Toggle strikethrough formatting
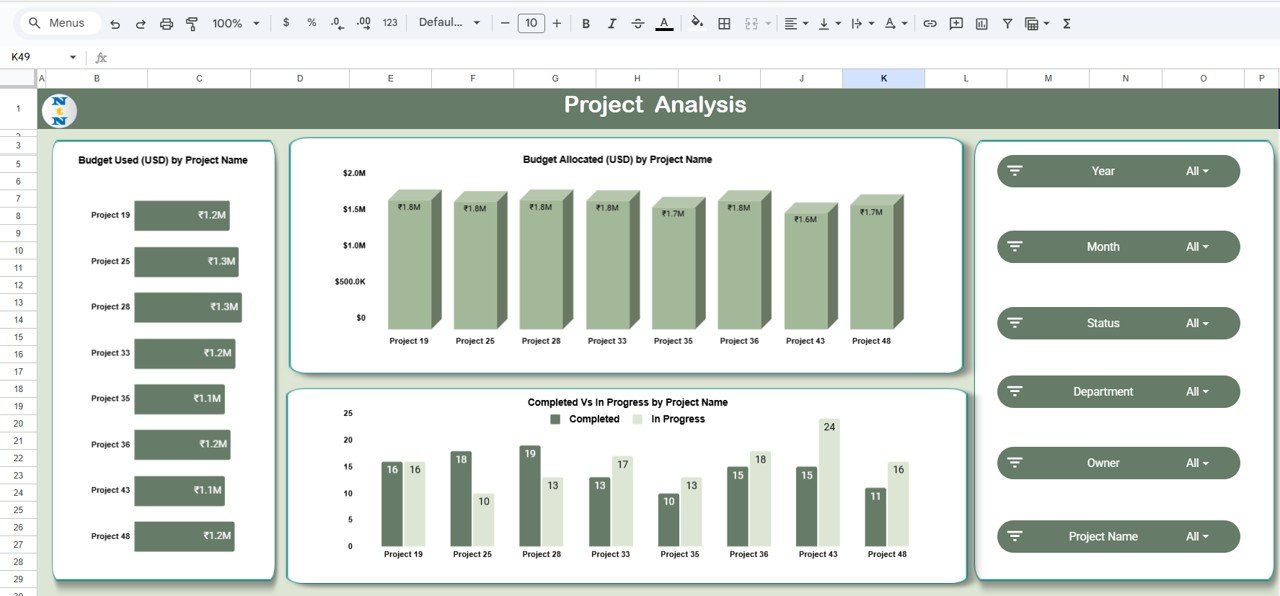Image resolution: width=1280 pixels, height=596 pixels. tap(637, 22)
